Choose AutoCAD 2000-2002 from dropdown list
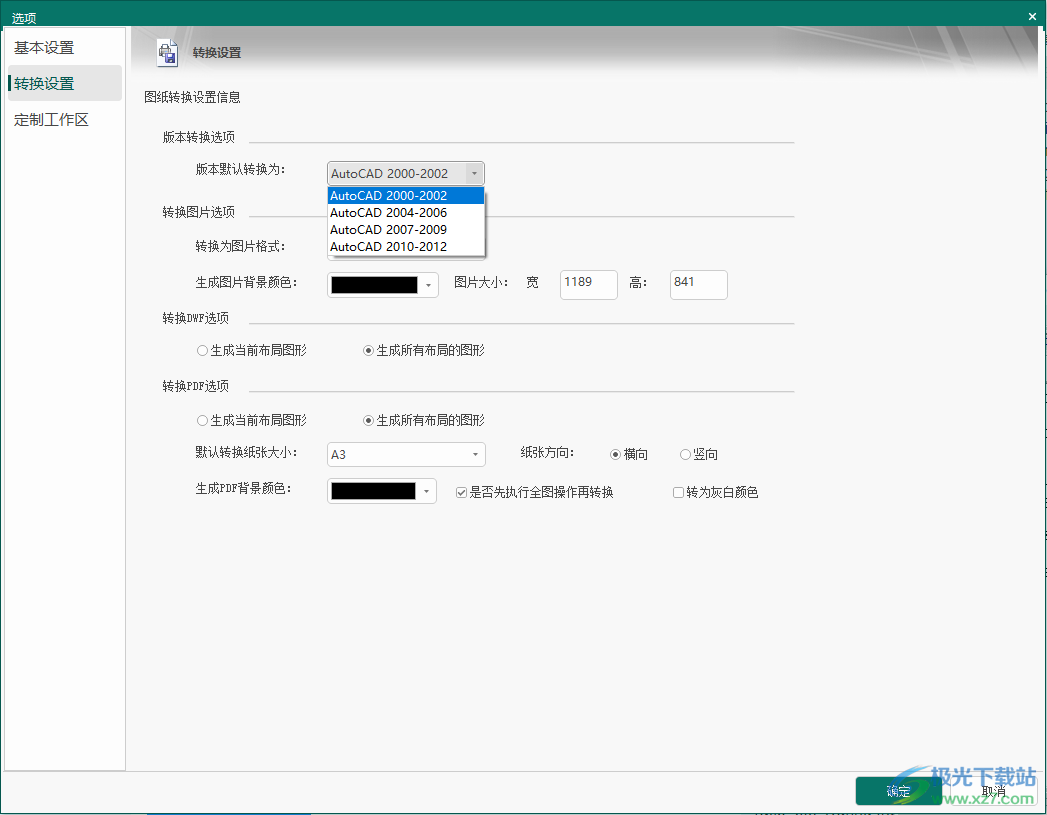 (x=406, y=196)
